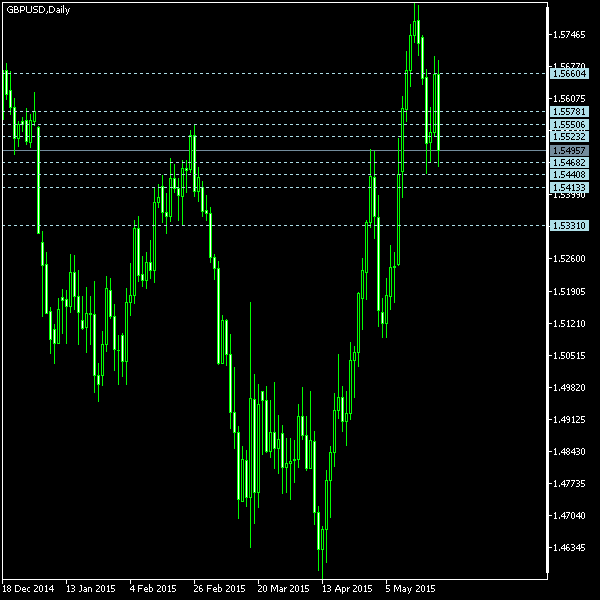This screenshot has height=600, width=600.
Task: Click the gray 1.54957 current price label
Action: click(569, 150)
